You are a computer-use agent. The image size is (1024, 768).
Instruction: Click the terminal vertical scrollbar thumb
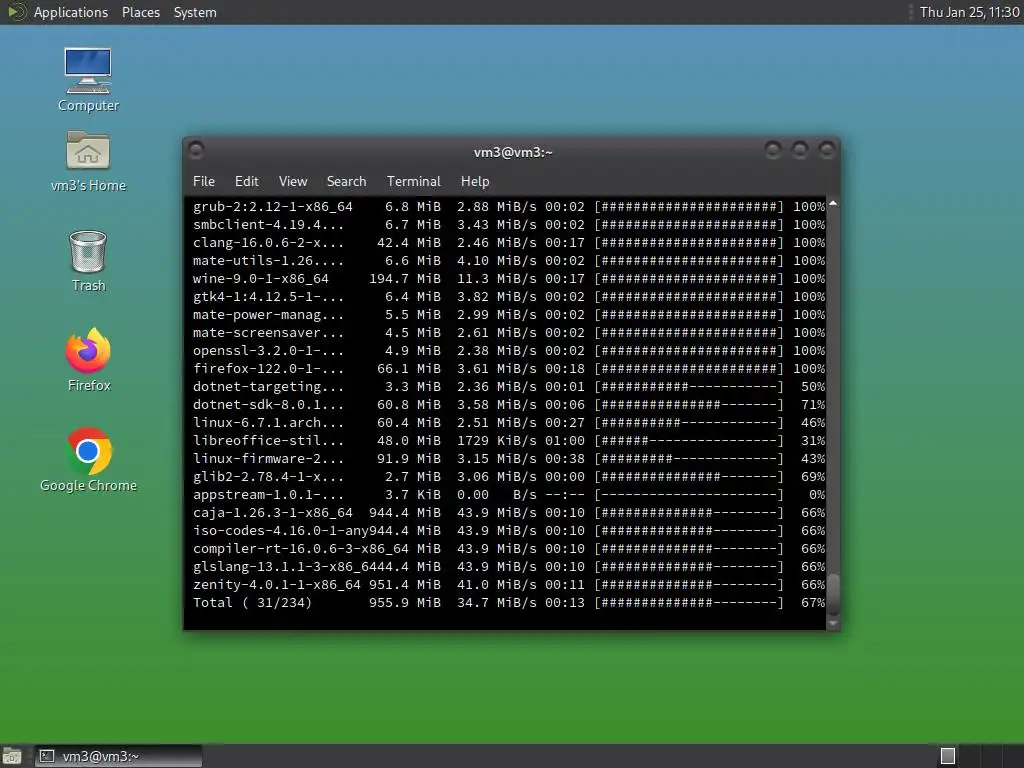[833, 594]
